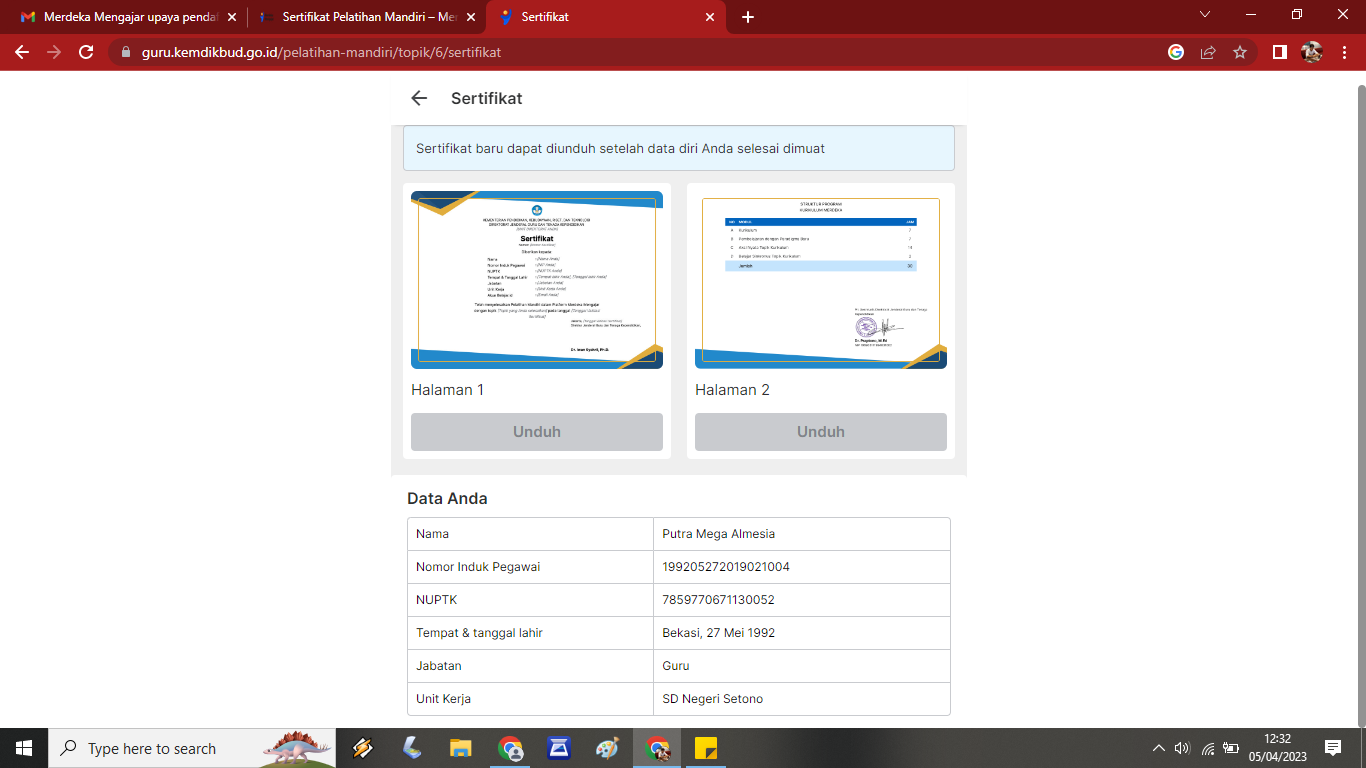This screenshot has height=768, width=1366.
Task: Expand the Chrome tab search chevron
Action: (1205, 15)
